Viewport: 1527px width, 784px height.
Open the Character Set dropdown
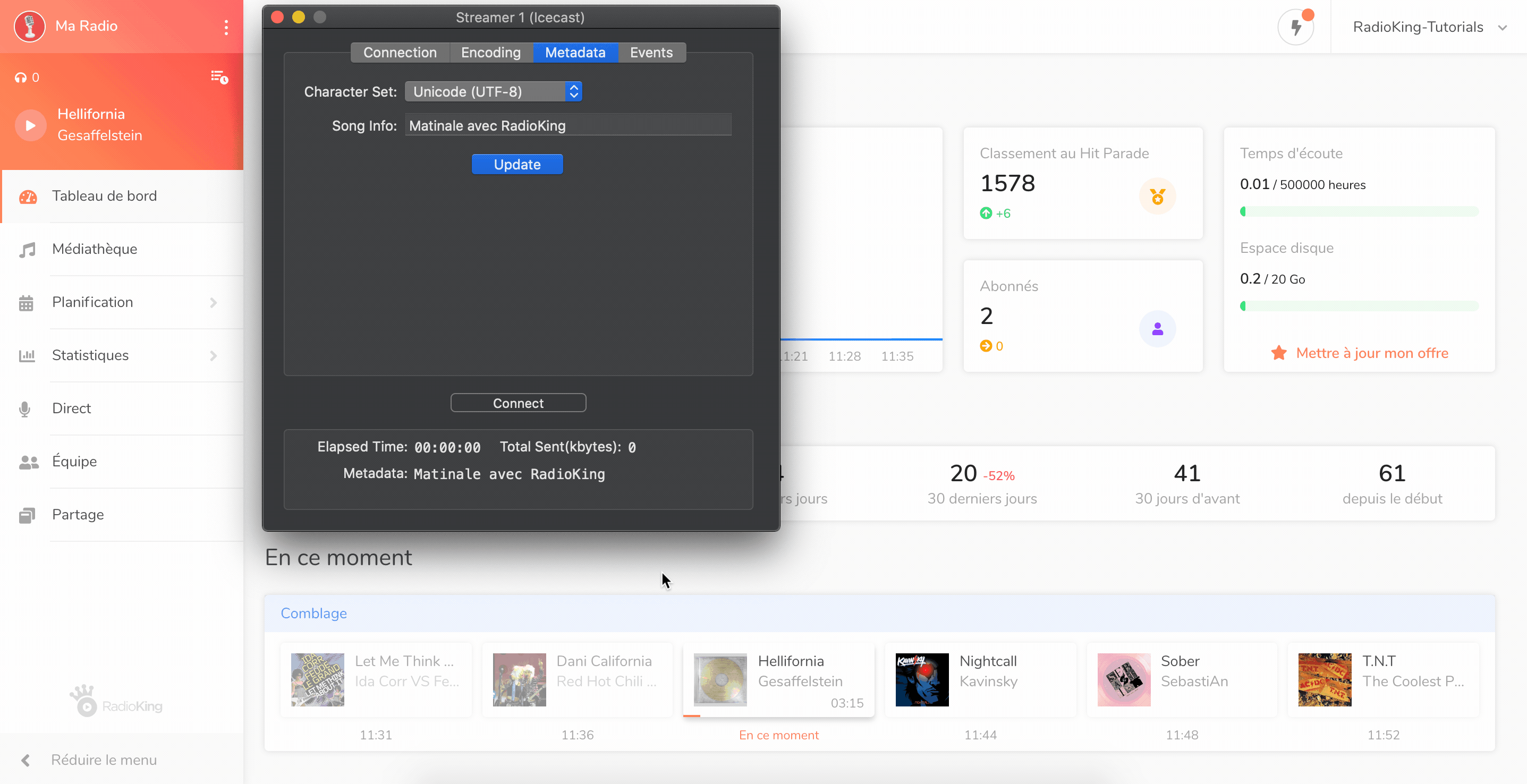pyautogui.click(x=493, y=92)
